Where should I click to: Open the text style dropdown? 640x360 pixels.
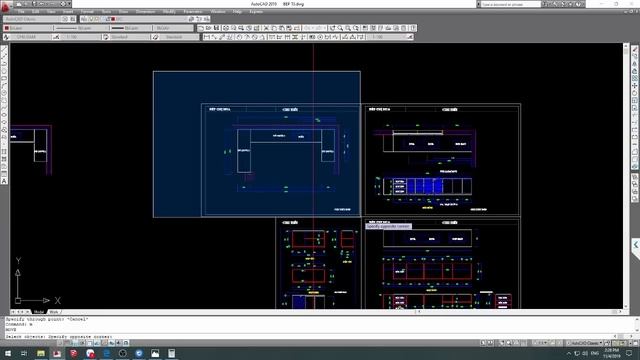(x=31, y=37)
